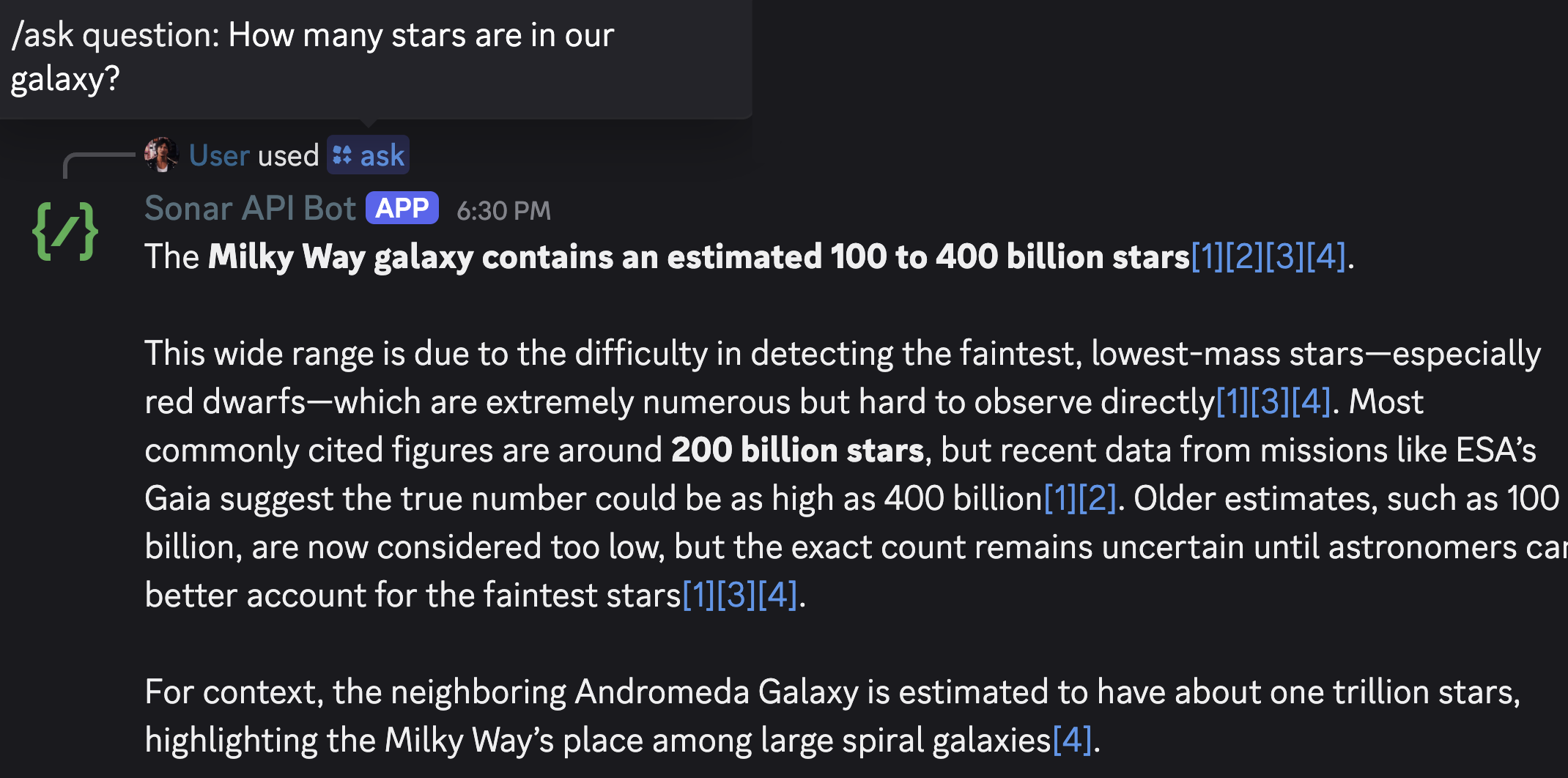
Task: Click the slash command icon beside ask
Action: 342,155
